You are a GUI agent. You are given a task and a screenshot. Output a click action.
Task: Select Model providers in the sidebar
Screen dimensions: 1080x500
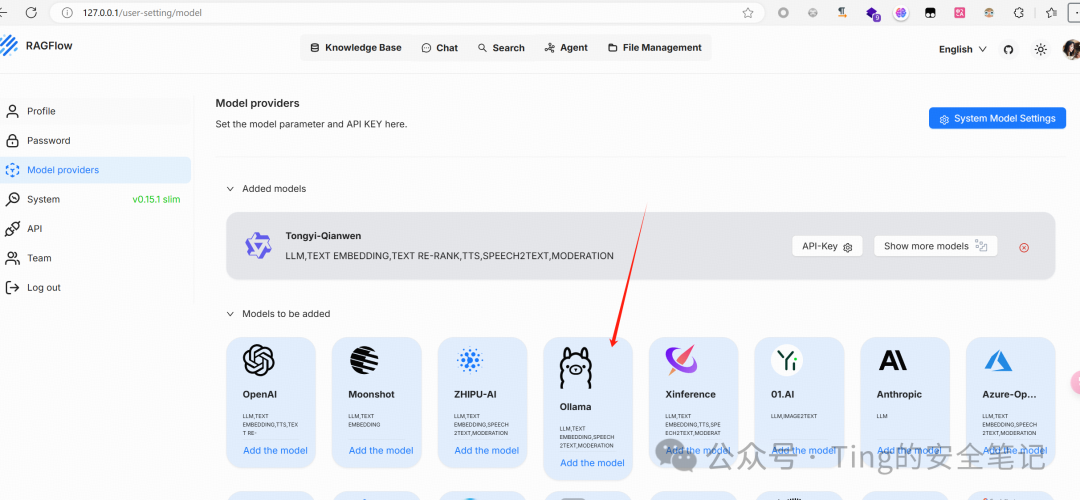[x=96, y=170]
